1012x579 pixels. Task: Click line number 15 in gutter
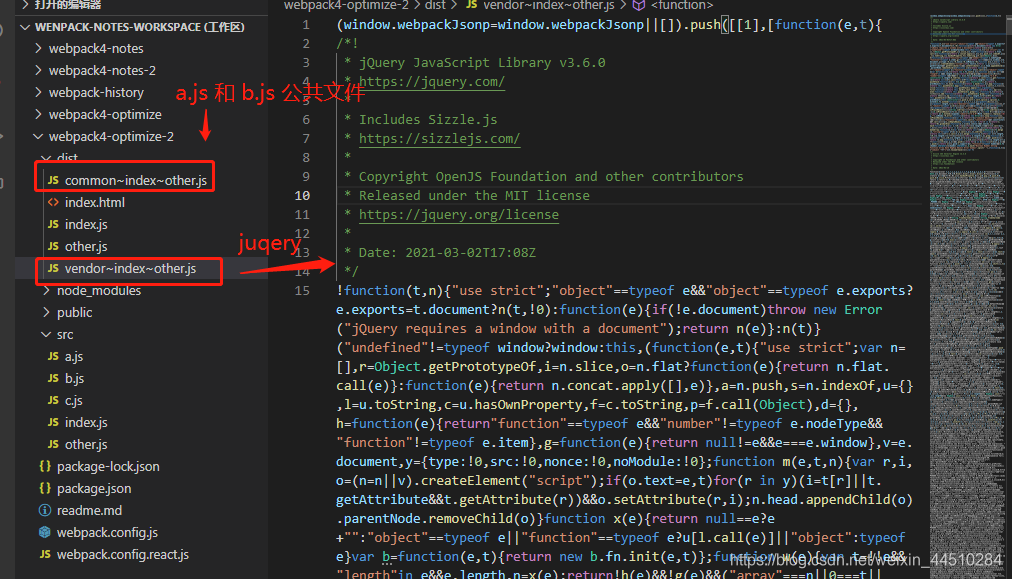coord(302,290)
